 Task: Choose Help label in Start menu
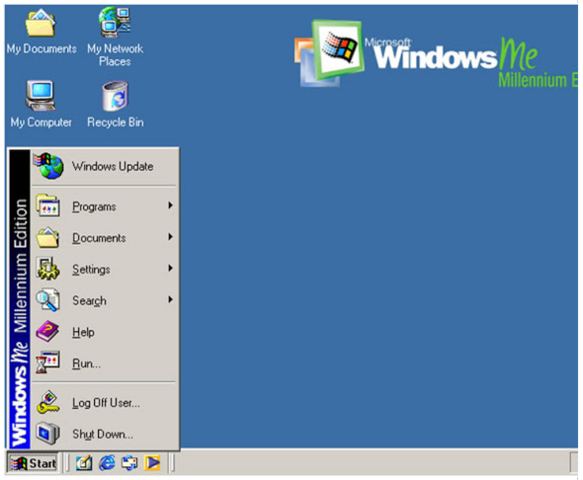(x=83, y=332)
